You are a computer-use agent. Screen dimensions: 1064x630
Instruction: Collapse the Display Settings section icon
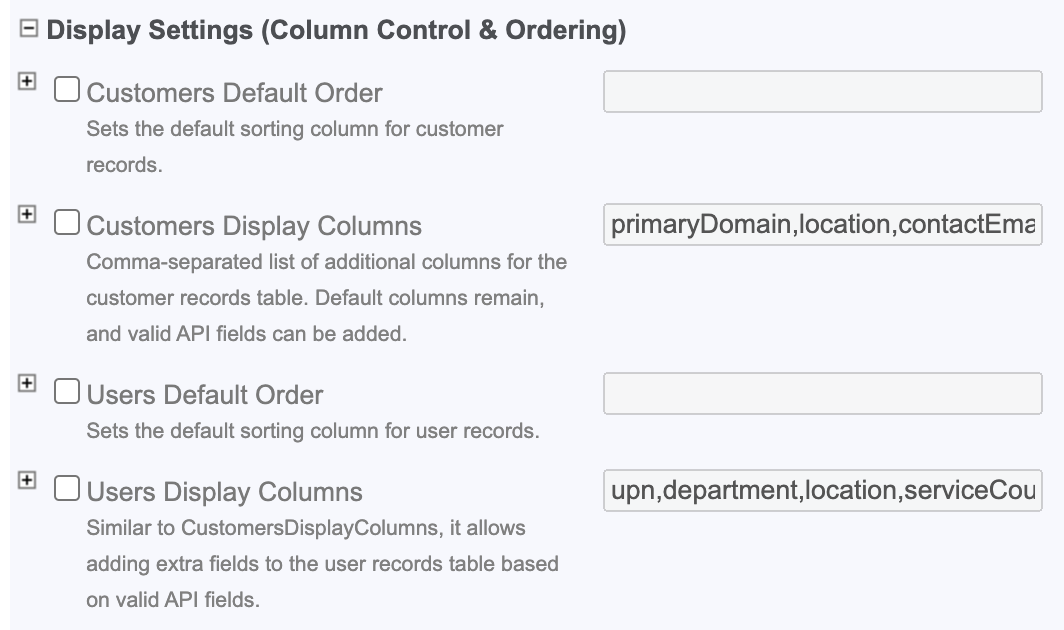coord(29,30)
